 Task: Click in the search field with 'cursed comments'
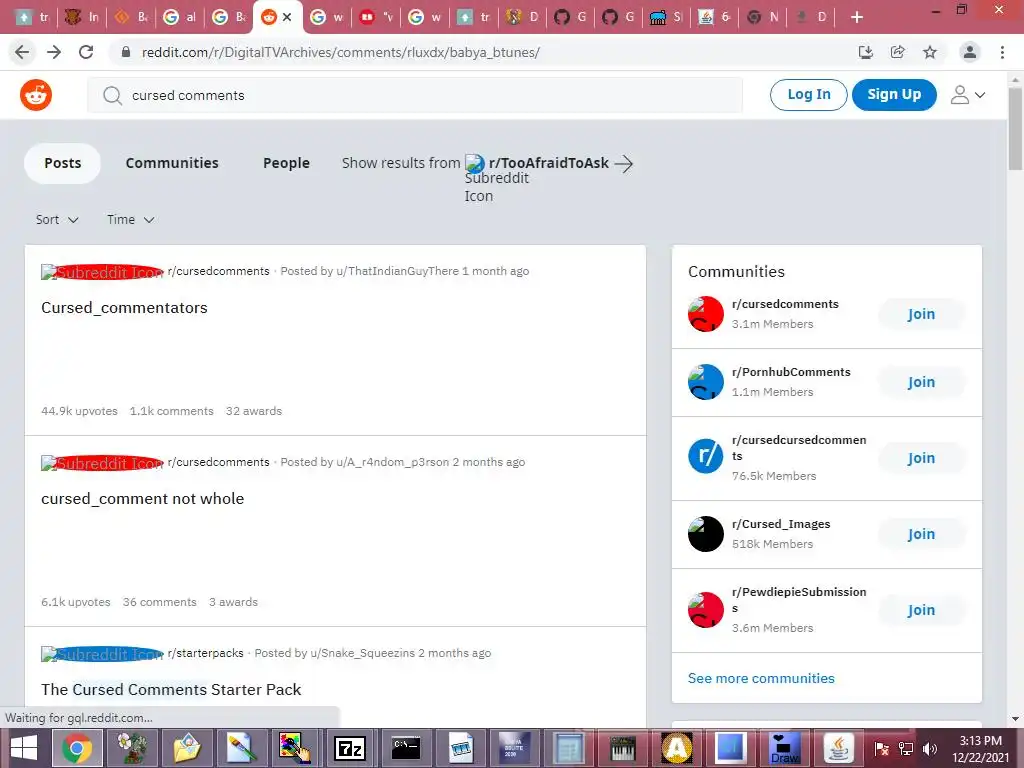coord(415,95)
